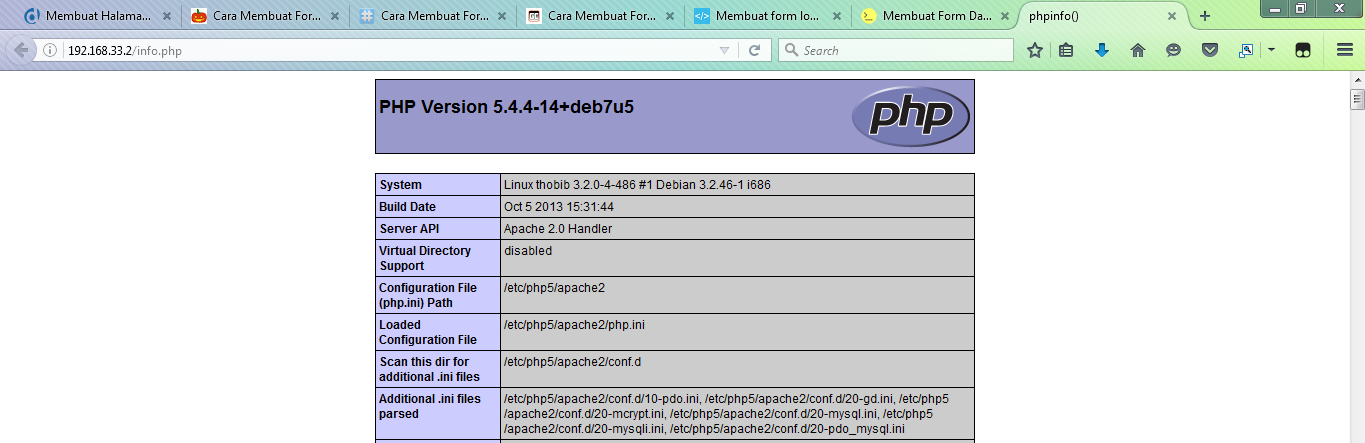
Task: Click the image search extension icon
Action: tap(1246, 50)
